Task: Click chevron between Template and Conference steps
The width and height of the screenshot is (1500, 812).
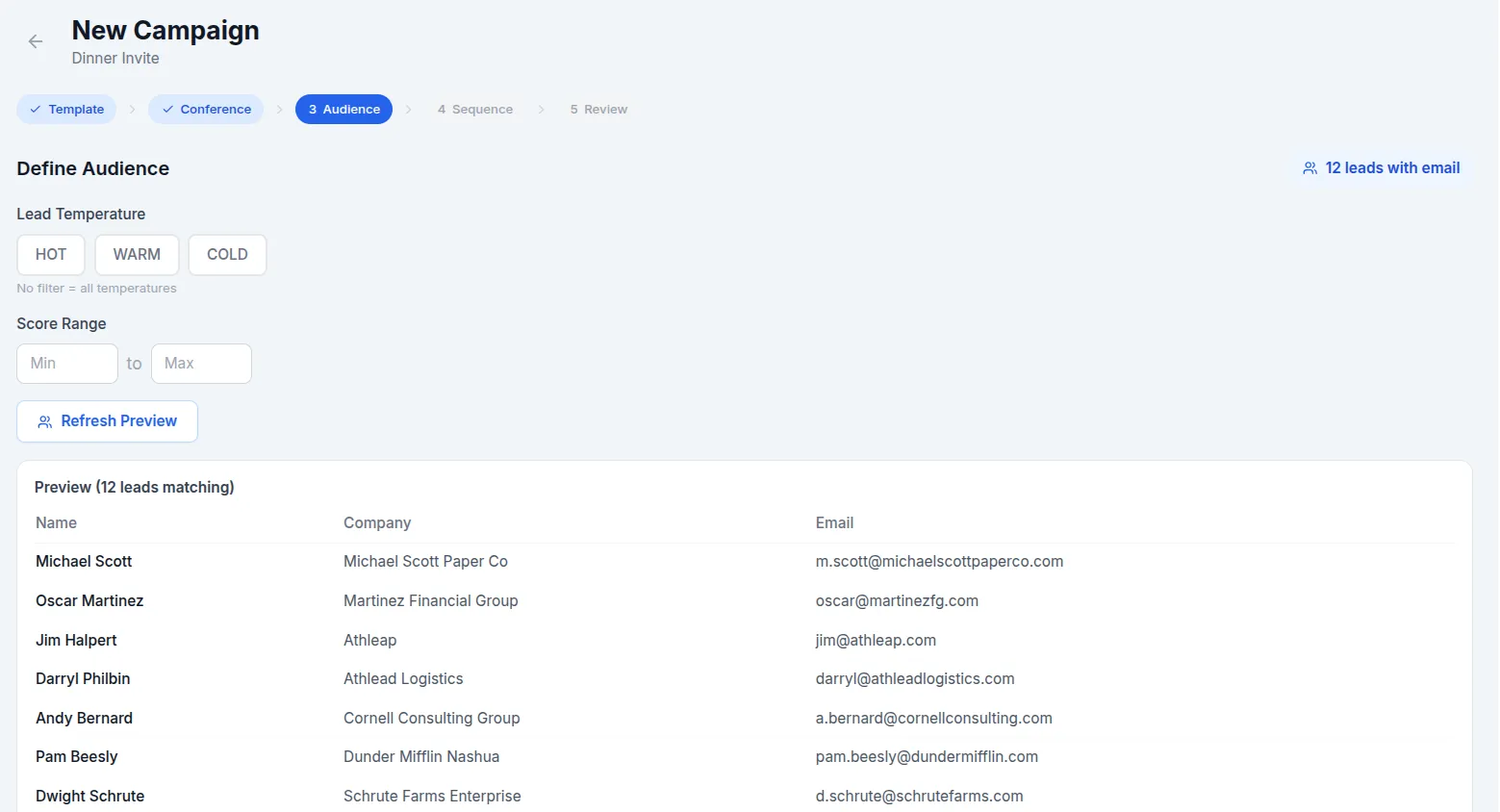Action: pos(132,110)
